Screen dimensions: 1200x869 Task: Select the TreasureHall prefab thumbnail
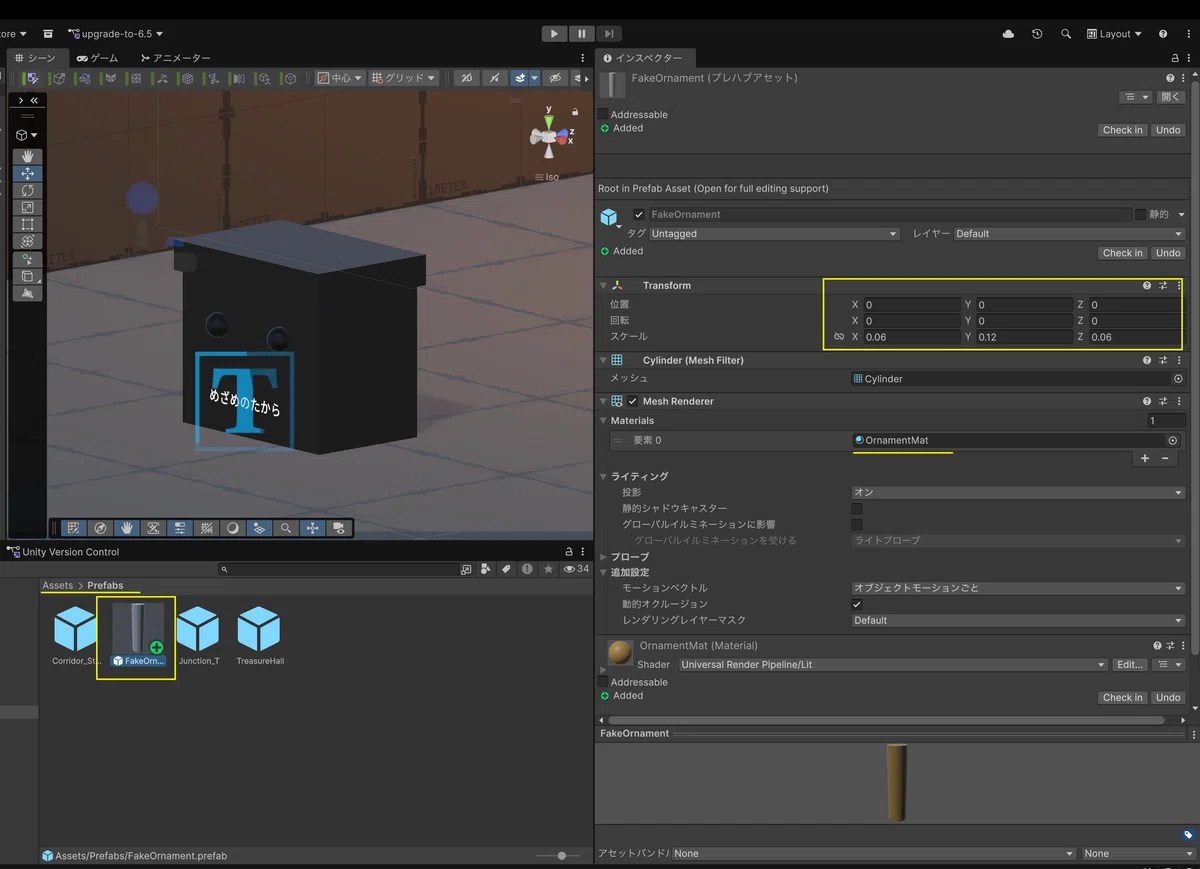coord(260,635)
